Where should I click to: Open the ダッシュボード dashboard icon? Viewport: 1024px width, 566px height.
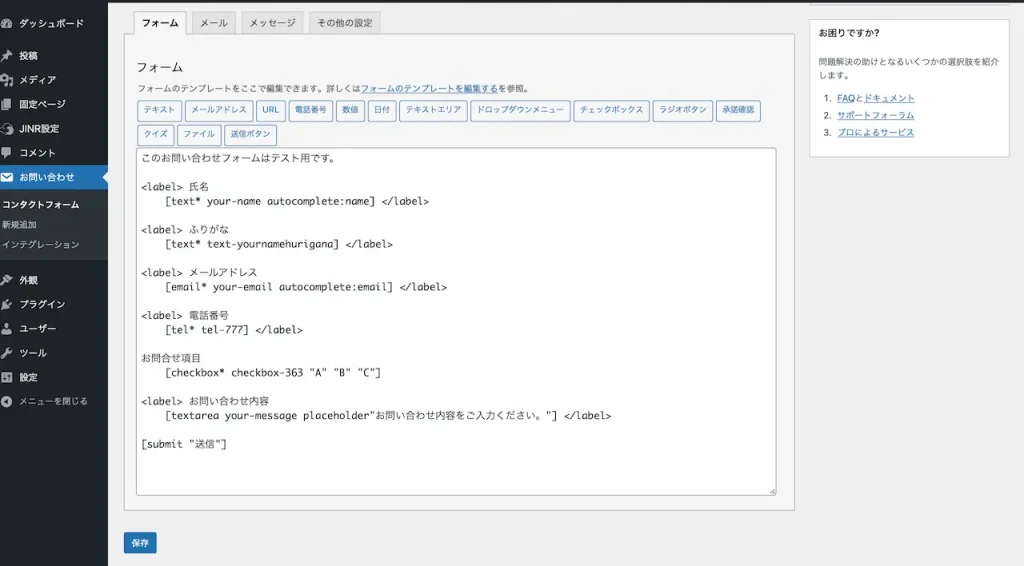click(x=7, y=24)
